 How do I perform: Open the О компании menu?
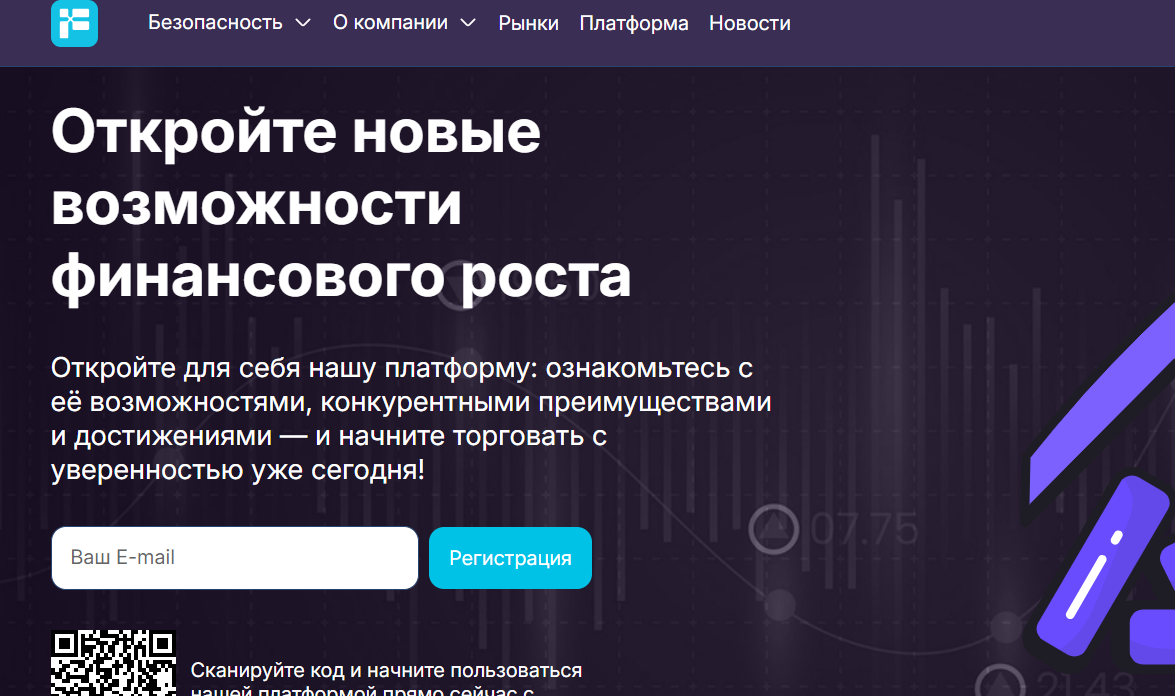coord(389,22)
